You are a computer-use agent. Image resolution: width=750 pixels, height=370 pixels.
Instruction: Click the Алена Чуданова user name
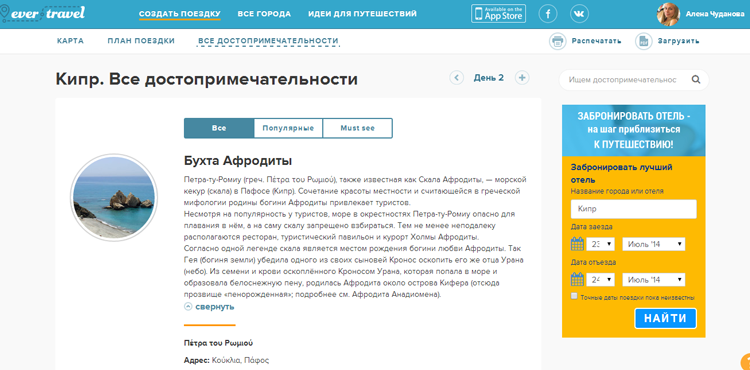point(715,14)
